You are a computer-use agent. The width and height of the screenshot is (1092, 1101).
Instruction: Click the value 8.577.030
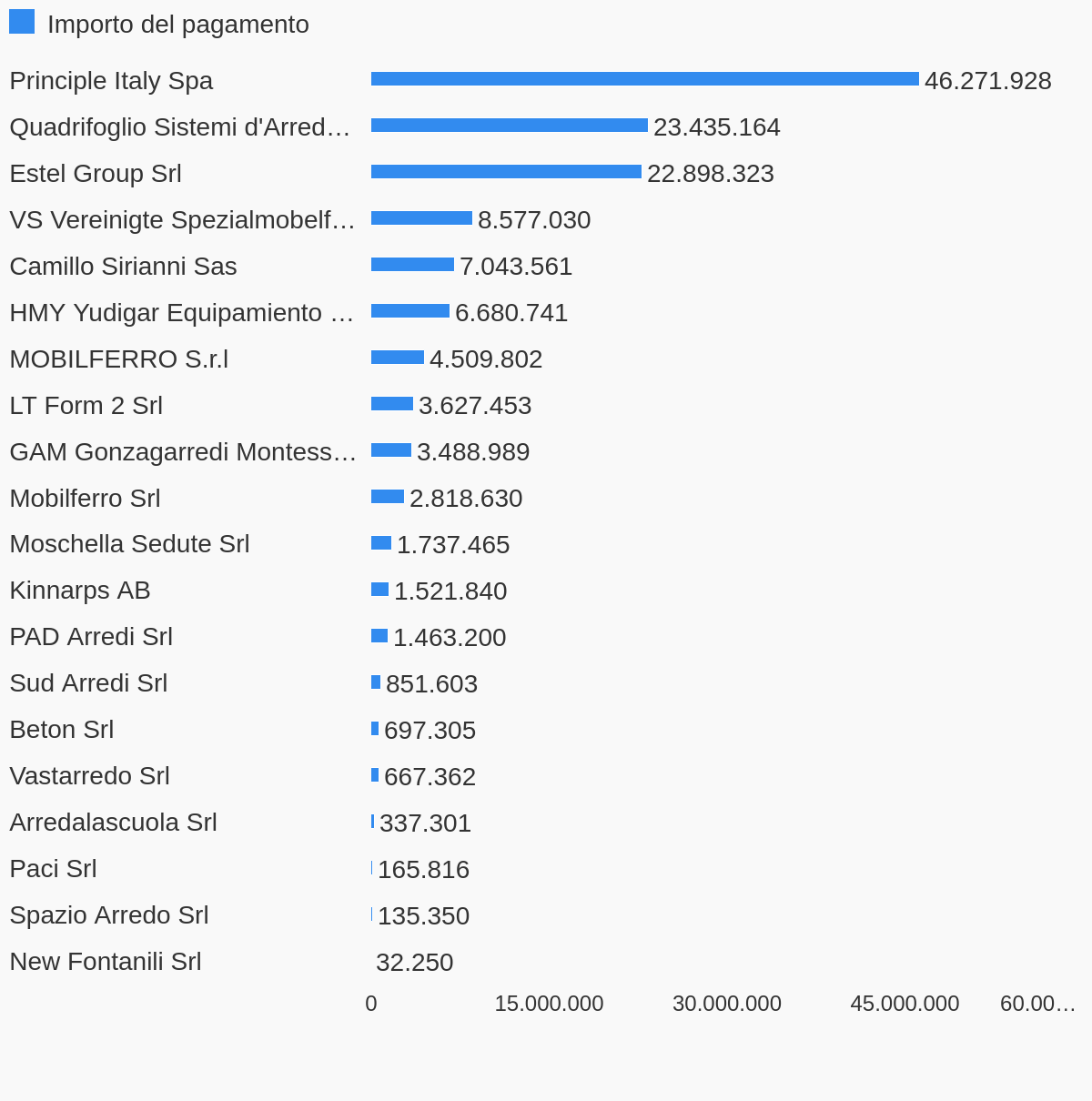click(534, 220)
